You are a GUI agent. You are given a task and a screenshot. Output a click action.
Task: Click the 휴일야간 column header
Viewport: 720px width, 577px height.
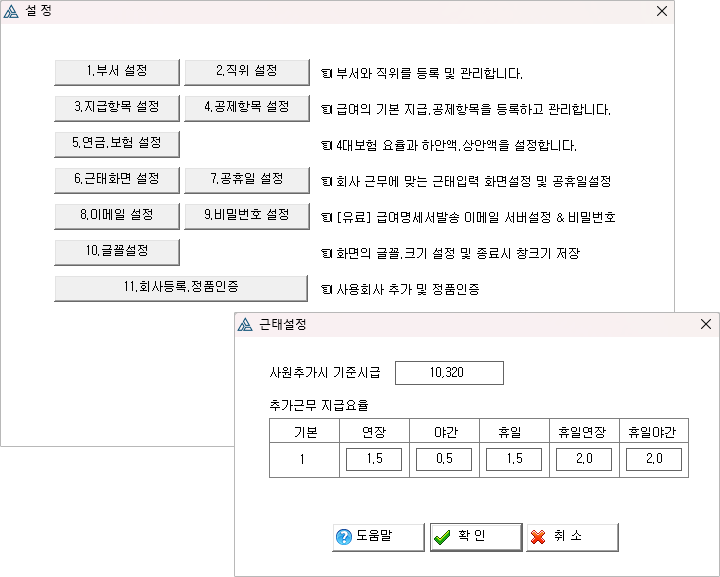click(x=654, y=431)
